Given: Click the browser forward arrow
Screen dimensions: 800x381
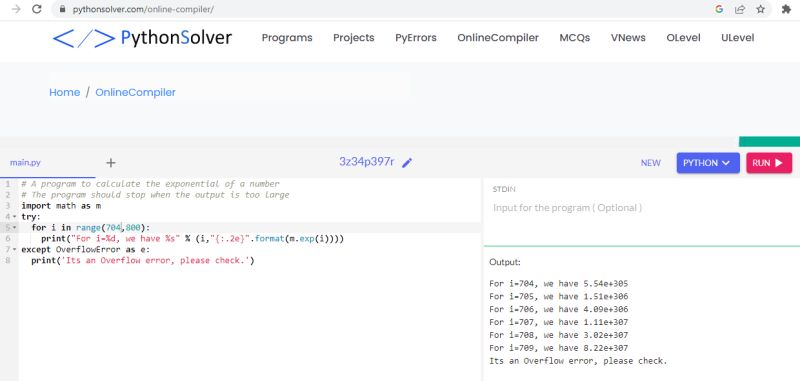Looking at the screenshot, I should pos(16,9).
